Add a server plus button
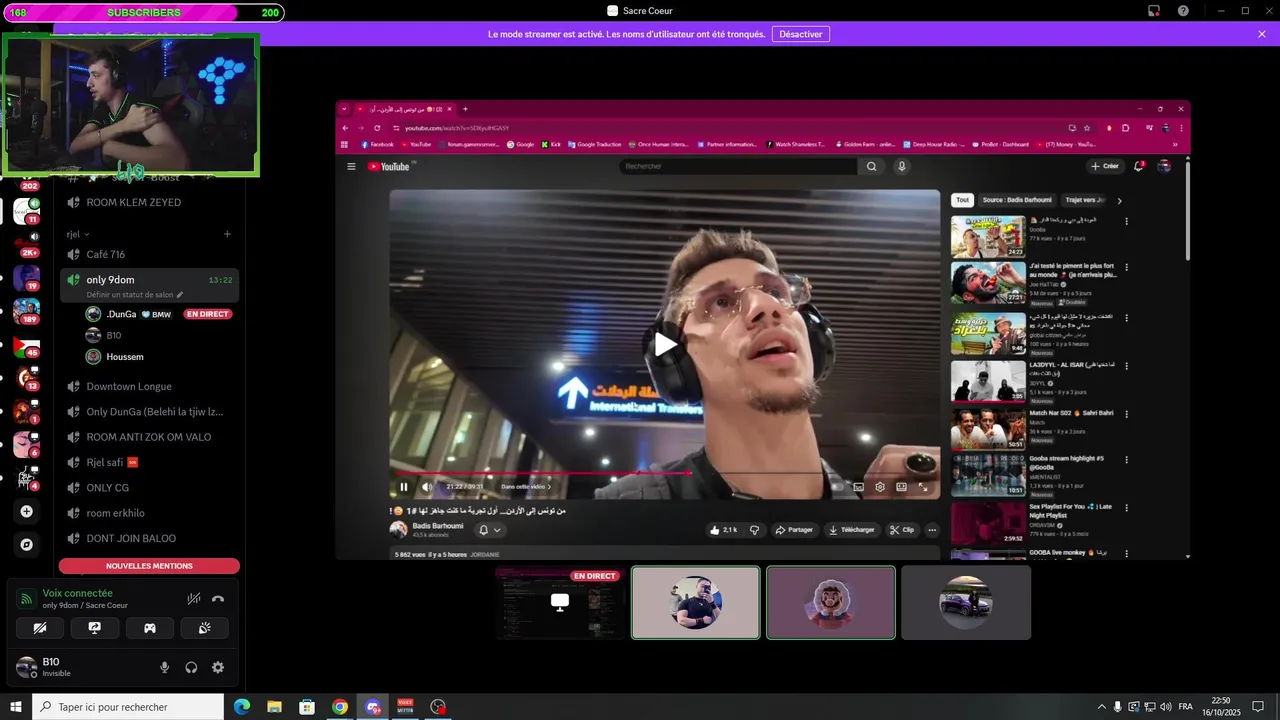 [x=27, y=511]
